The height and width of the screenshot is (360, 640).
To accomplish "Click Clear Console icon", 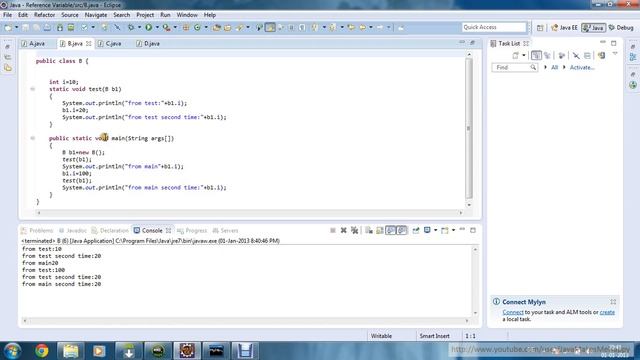I will (x=369, y=231).
